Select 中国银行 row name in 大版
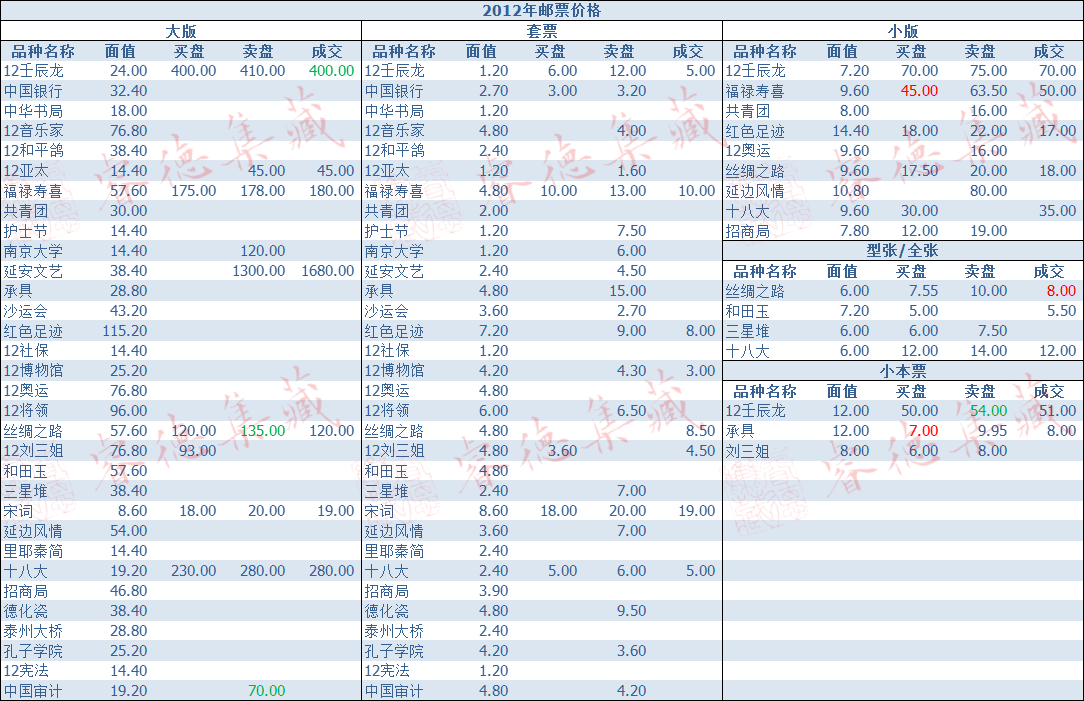 tap(32, 91)
